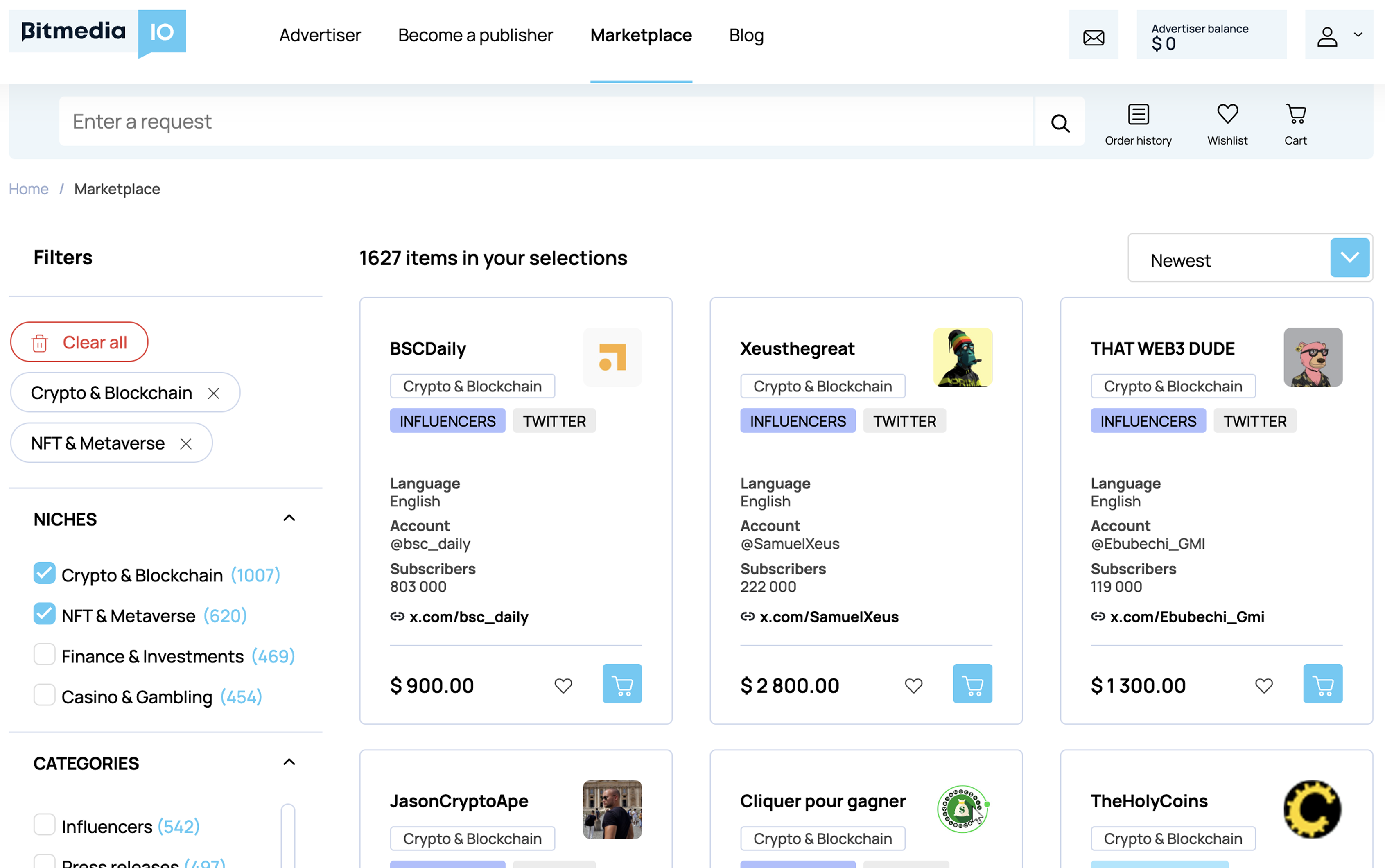
Task: Click BSCDaily's INFLUENCERS tag
Action: tap(448, 421)
